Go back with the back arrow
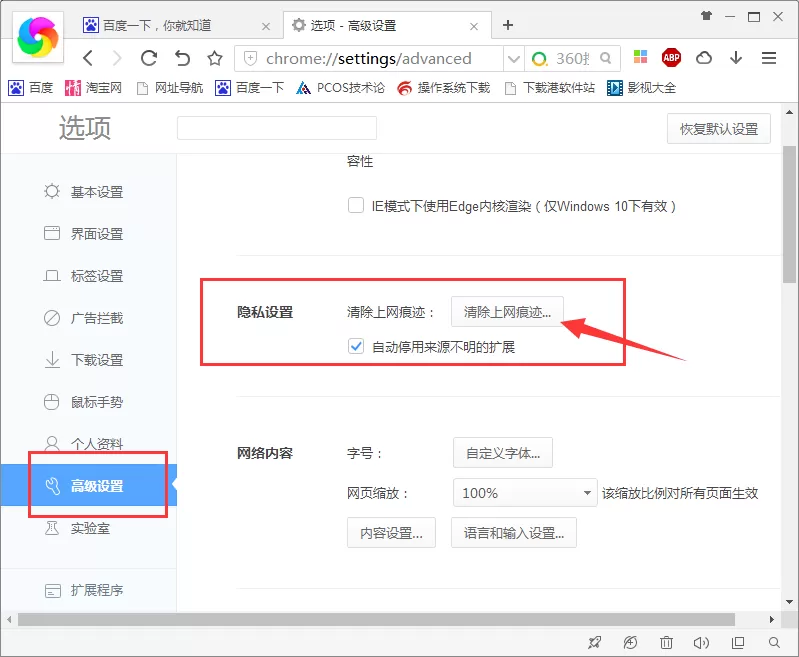 coord(88,58)
